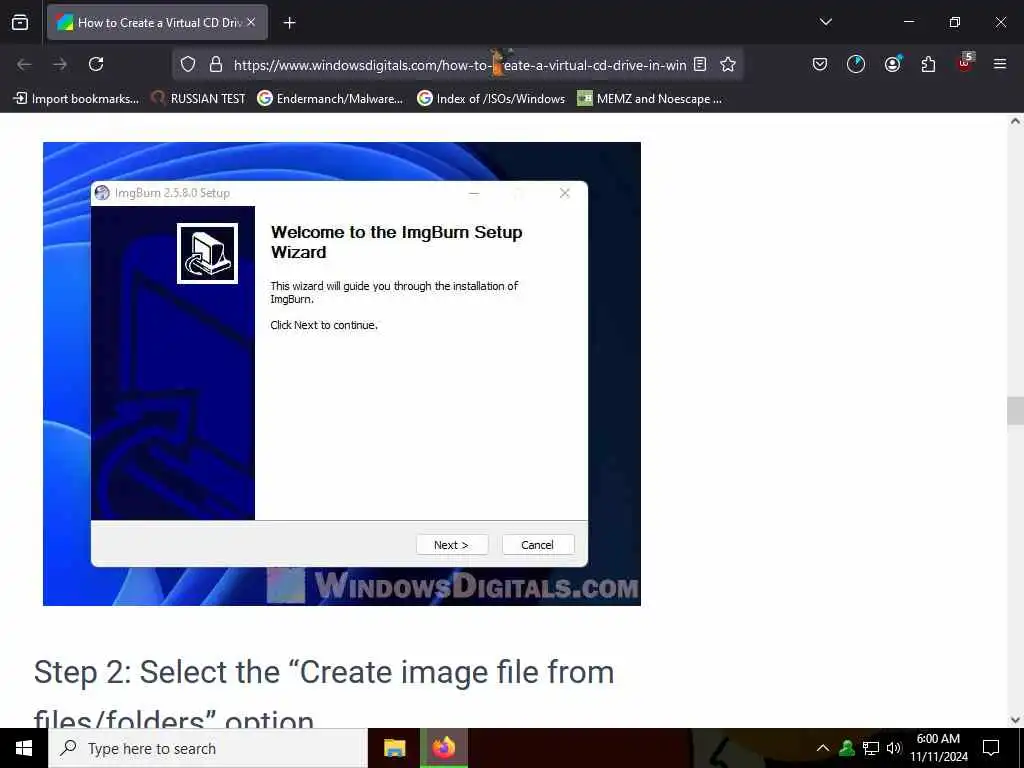The width and height of the screenshot is (1024, 768).
Task: Go forward to the next page
Action: click(x=60, y=64)
